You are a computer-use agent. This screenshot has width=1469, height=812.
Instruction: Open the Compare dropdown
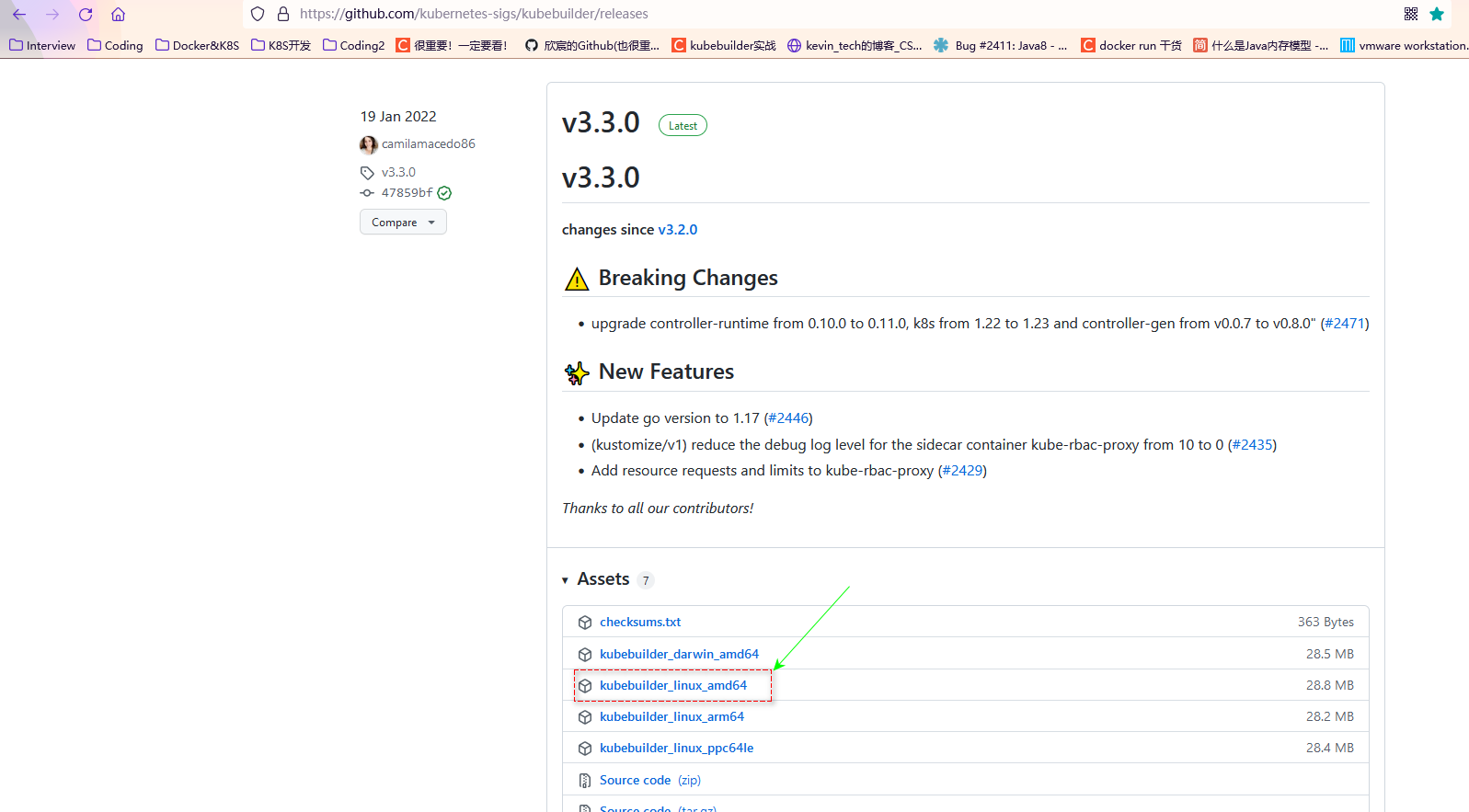[403, 222]
